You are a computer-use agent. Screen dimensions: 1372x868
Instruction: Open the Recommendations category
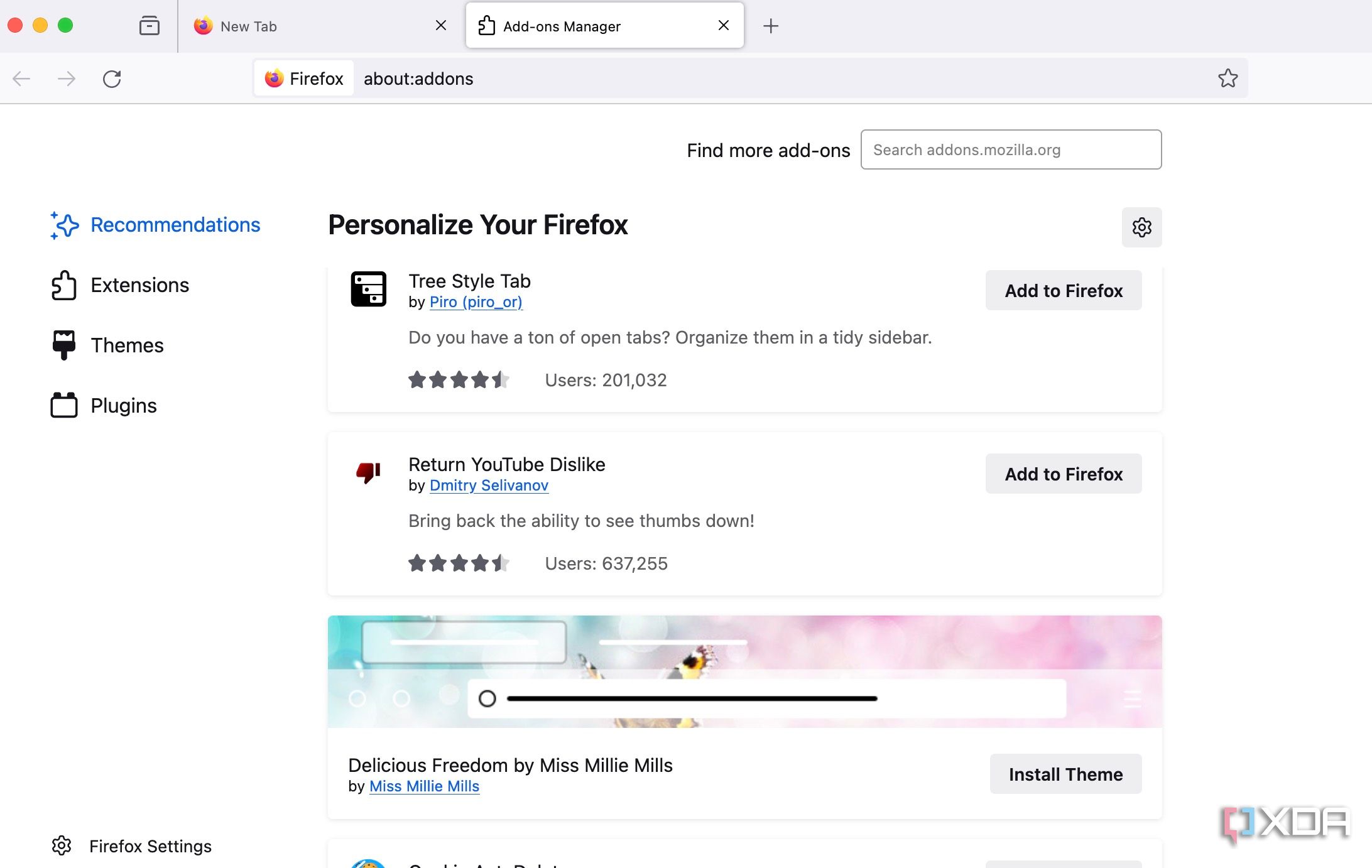[155, 225]
